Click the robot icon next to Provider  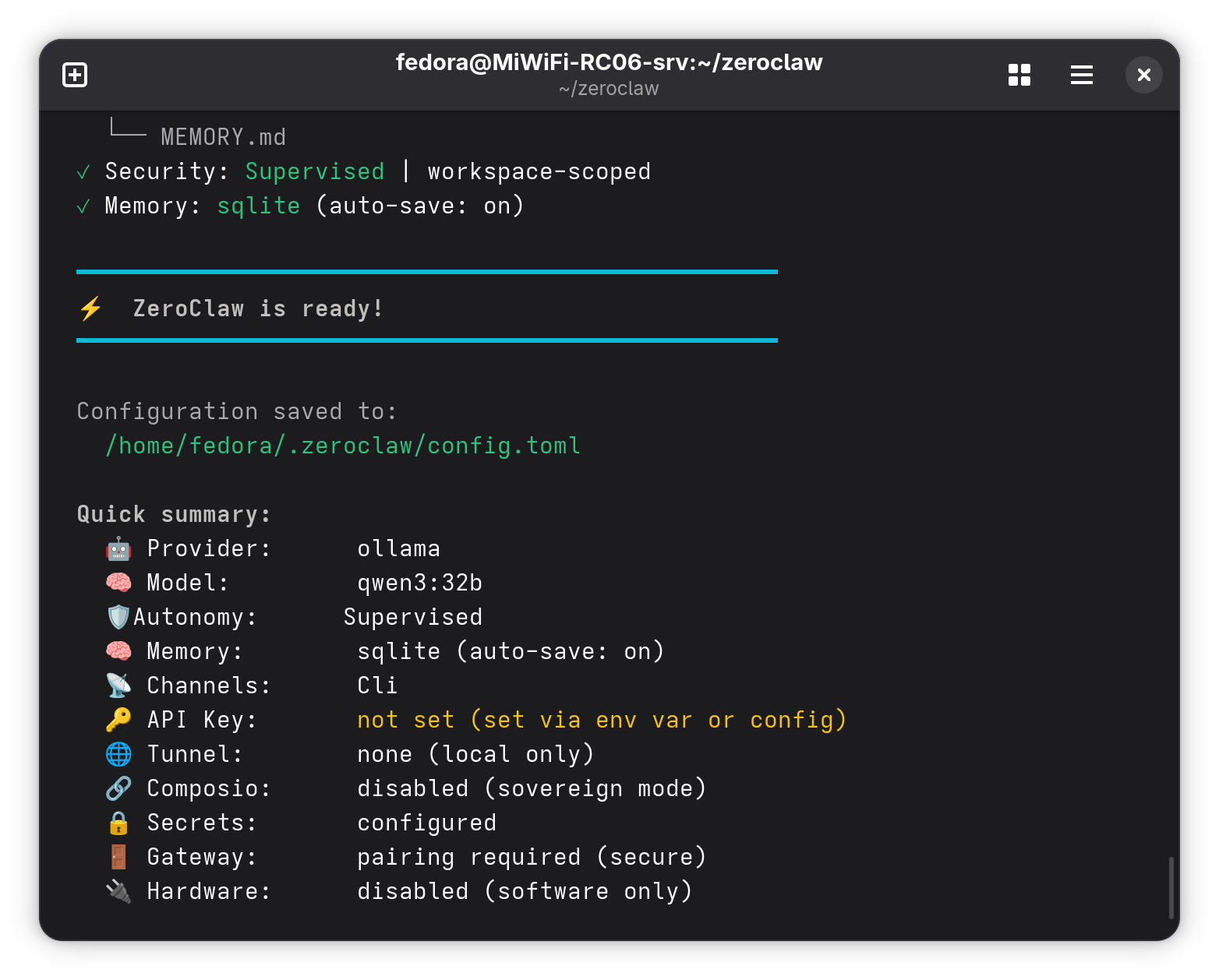(x=118, y=549)
